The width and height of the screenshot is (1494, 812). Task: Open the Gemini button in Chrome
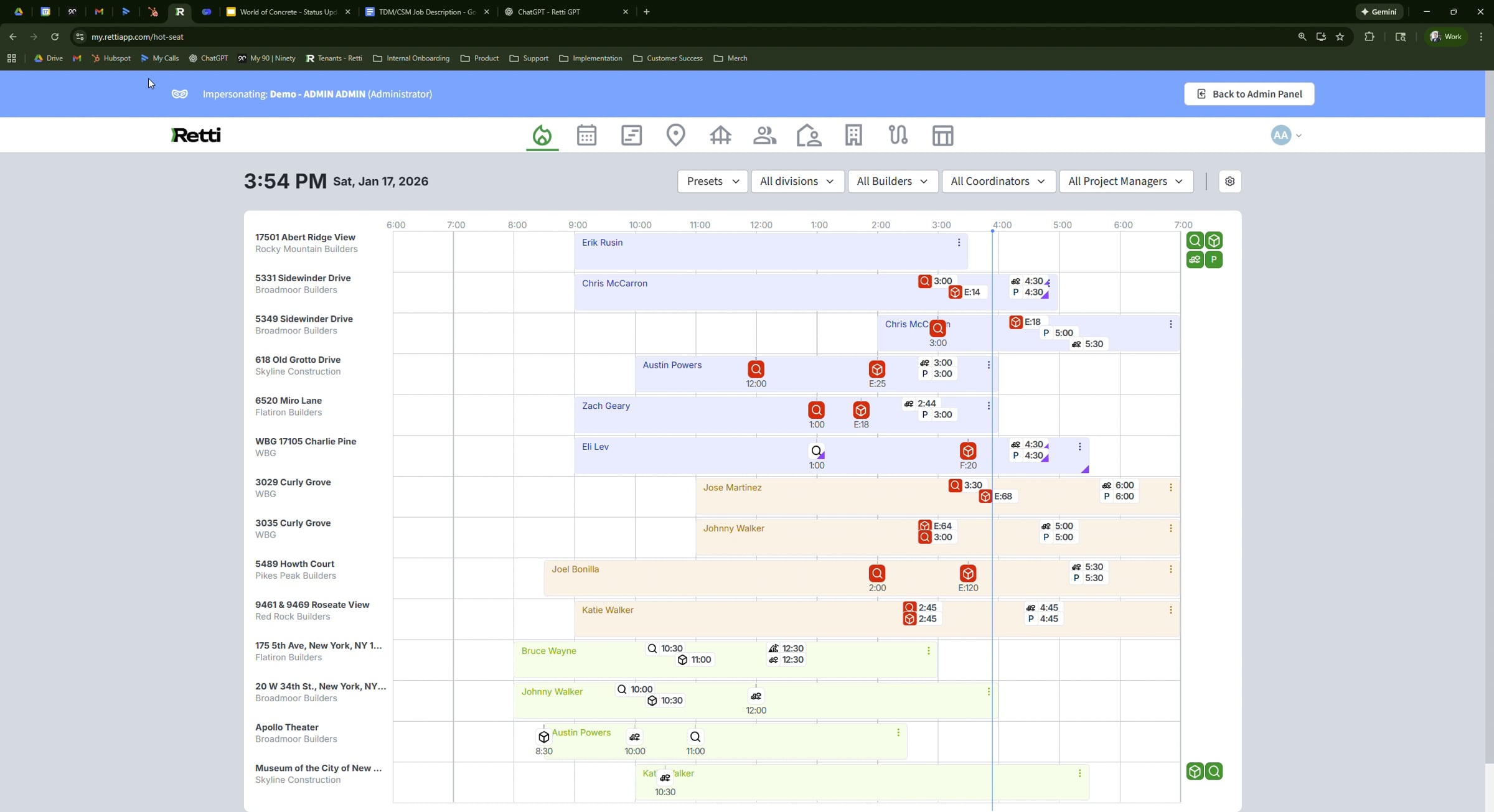(1379, 12)
